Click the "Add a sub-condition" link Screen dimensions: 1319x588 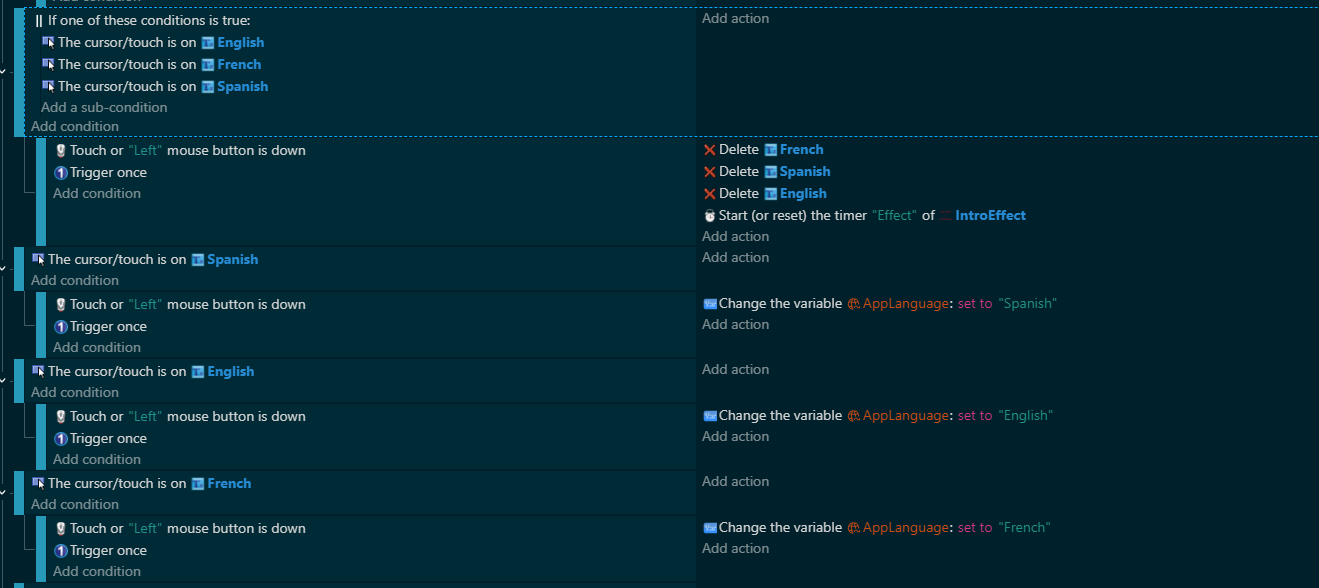coord(104,107)
